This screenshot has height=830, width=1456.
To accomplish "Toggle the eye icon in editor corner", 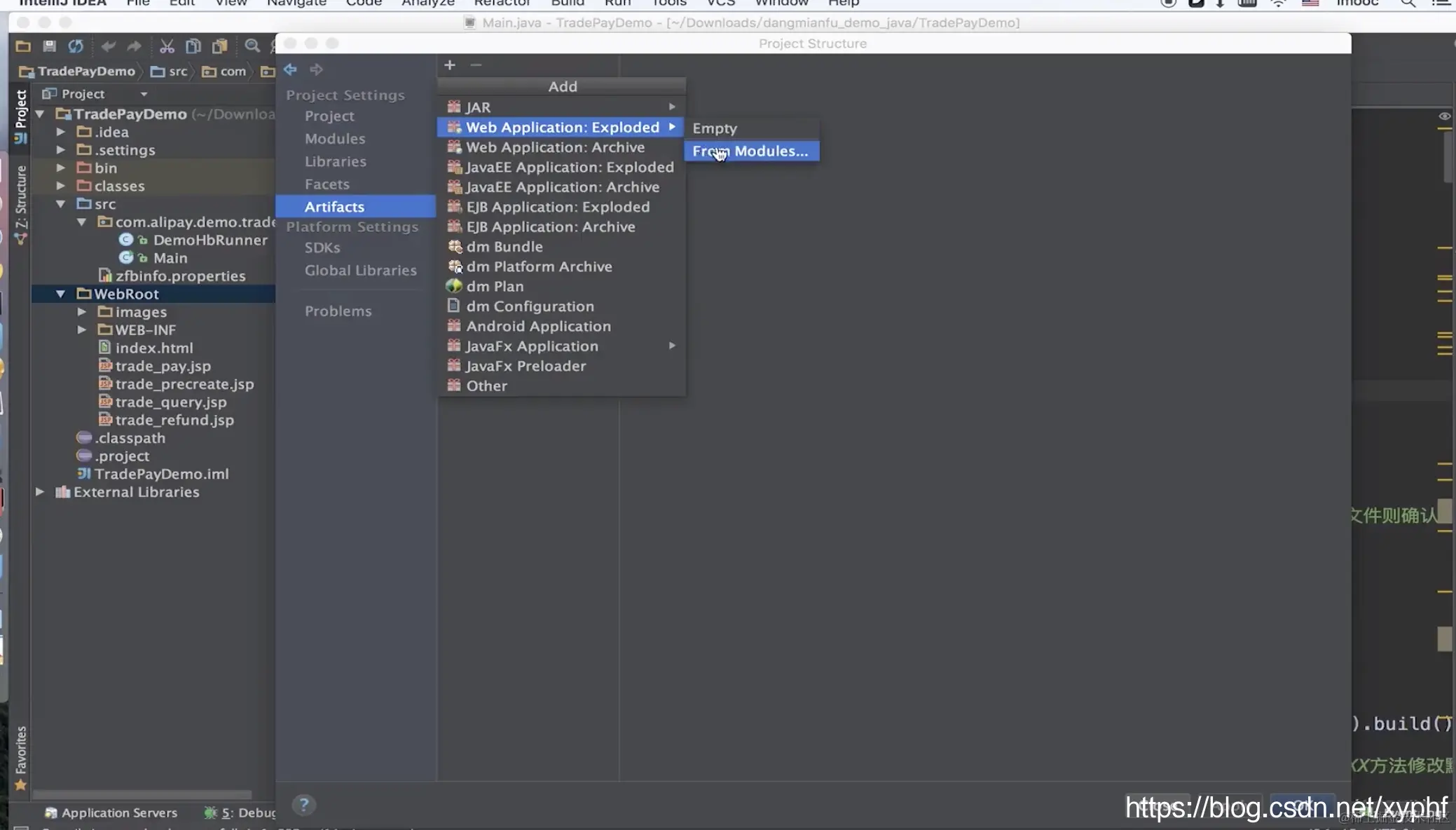I will coord(1444,116).
